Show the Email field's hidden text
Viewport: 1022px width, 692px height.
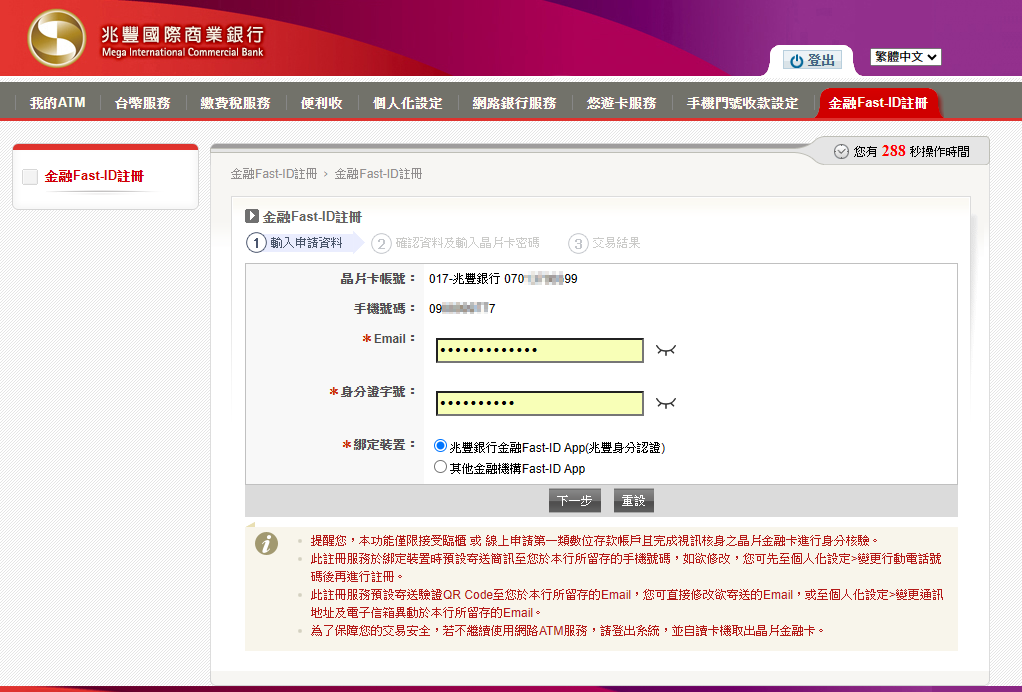[665, 350]
